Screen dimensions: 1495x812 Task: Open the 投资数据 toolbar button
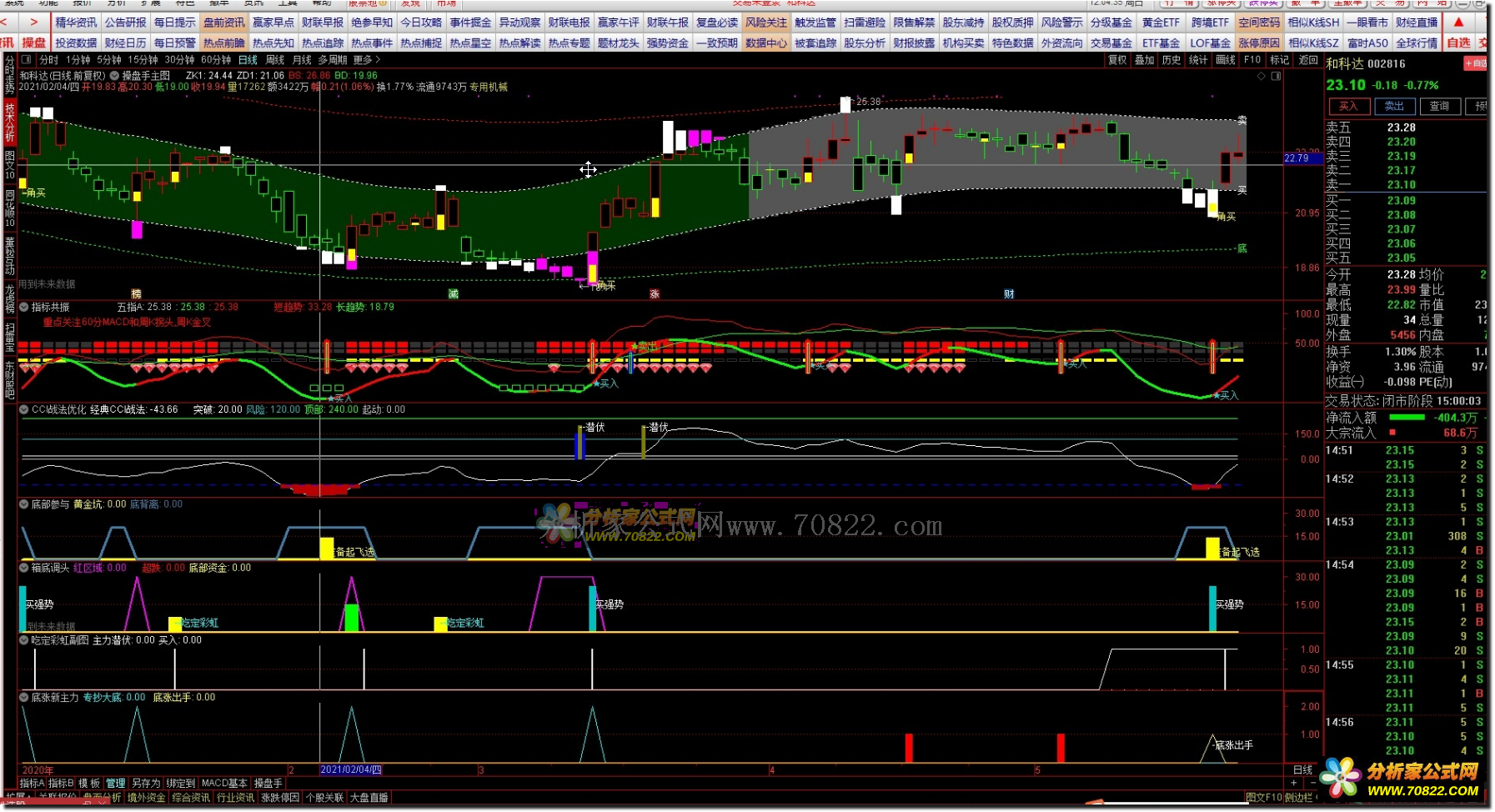point(76,43)
